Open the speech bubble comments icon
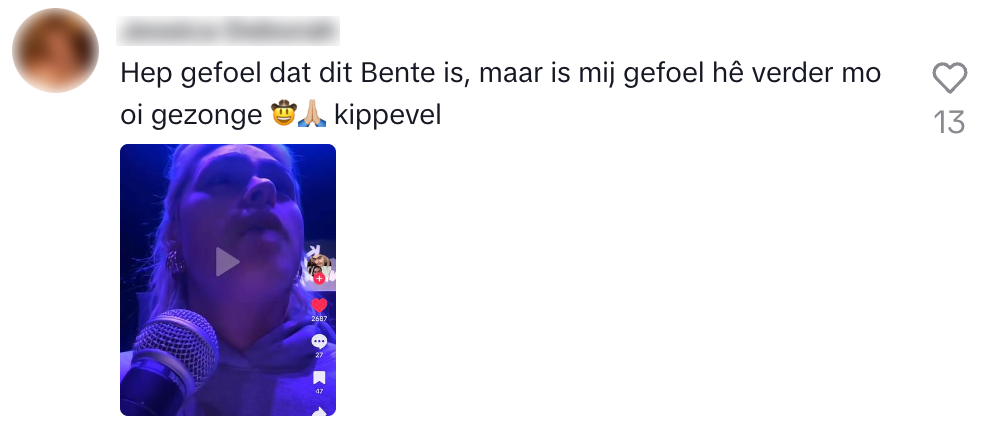This screenshot has width=982, height=422. [x=319, y=342]
